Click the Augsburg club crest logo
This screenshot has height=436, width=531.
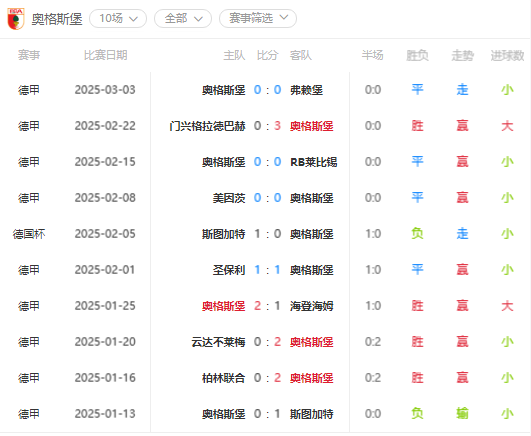(x=16, y=19)
